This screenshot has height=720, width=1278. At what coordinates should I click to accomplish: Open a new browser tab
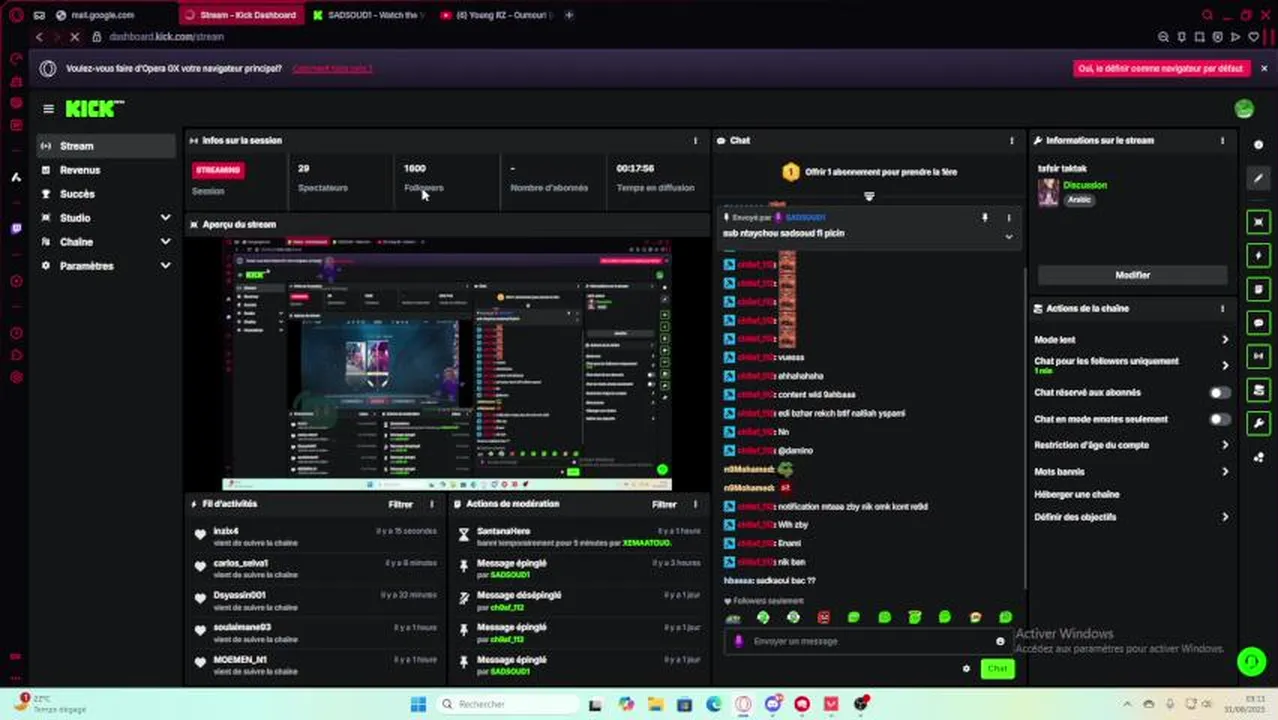[569, 15]
